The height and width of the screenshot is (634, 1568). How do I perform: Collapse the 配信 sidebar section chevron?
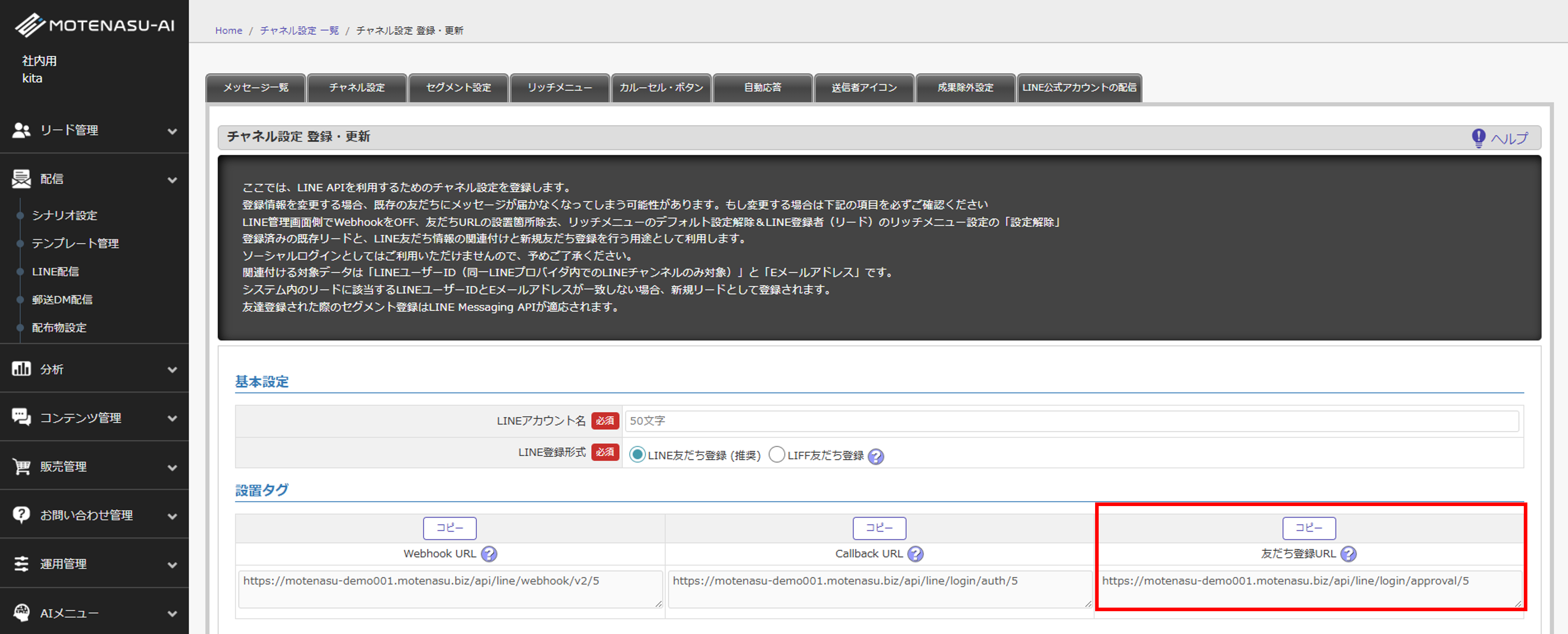172,180
